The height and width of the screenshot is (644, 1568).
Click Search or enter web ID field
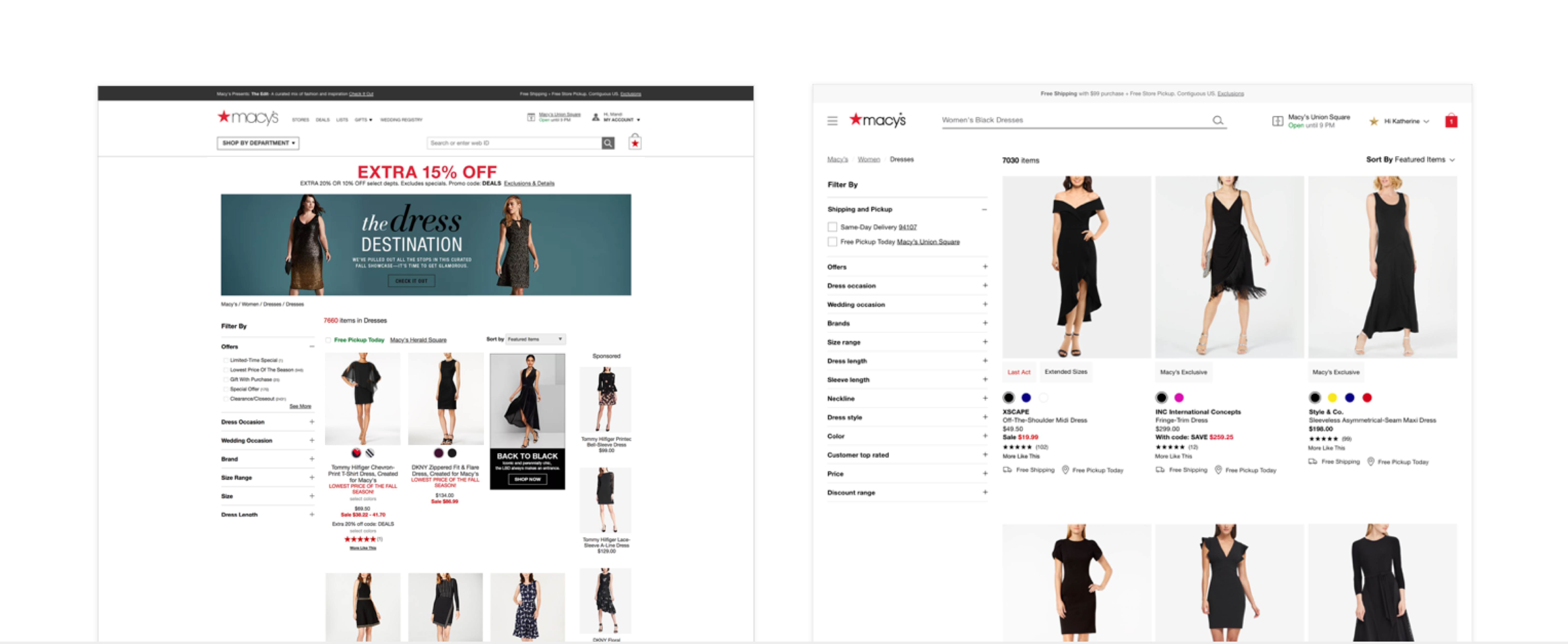514,143
